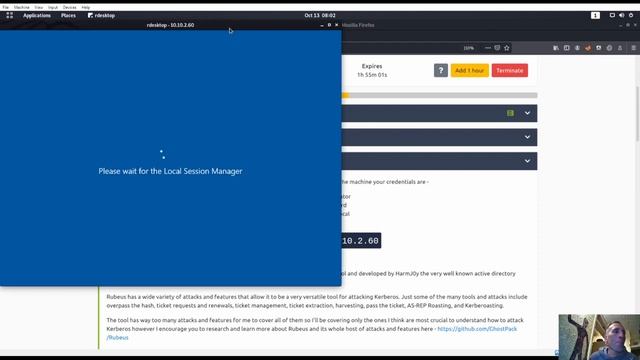This screenshot has height=360, width=640.
Task: Open the Firefox library icon
Action: pyautogui.click(x=556, y=48)
